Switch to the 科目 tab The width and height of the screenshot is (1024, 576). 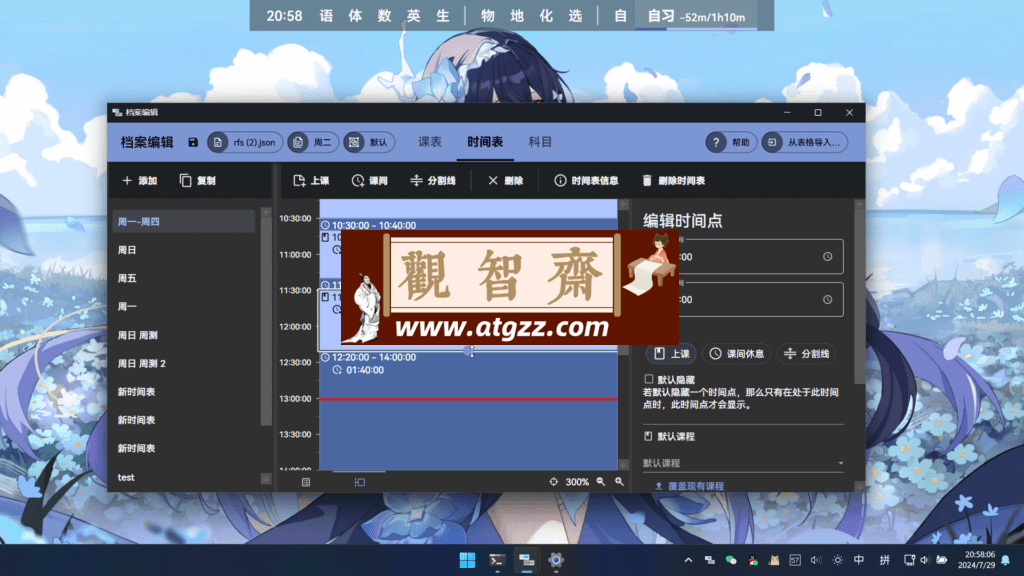click(x=540, y=142)
